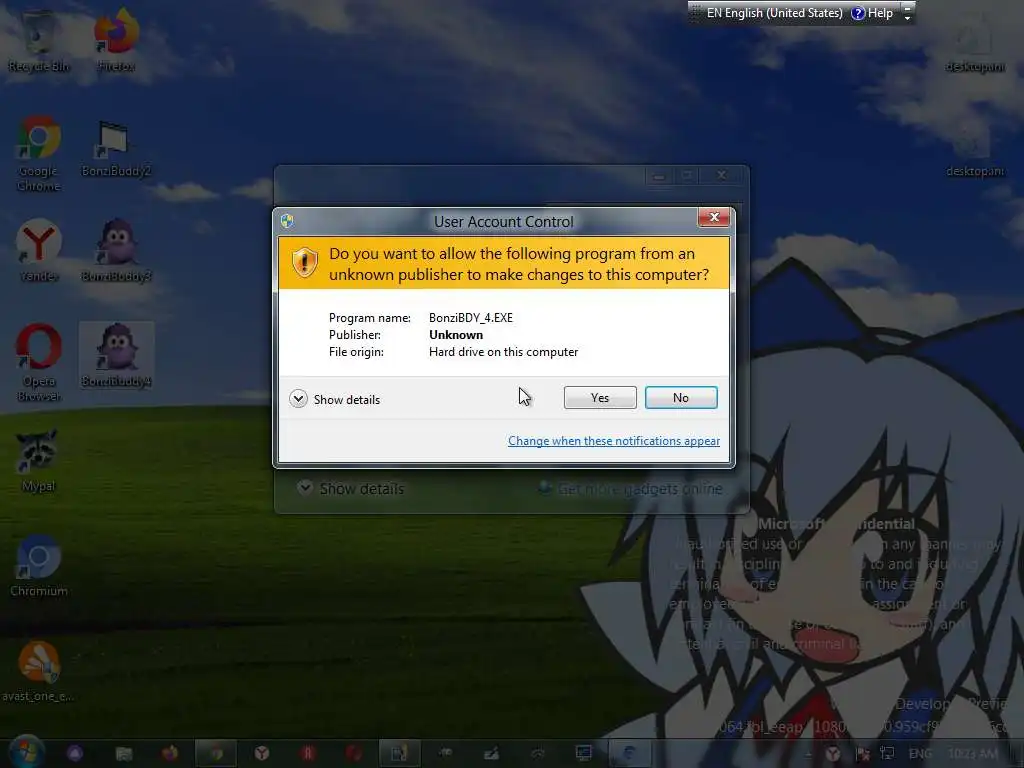This screenshot has height=768, width=1024.
Task: Click the network tray icon
Action: click(887, 754)
